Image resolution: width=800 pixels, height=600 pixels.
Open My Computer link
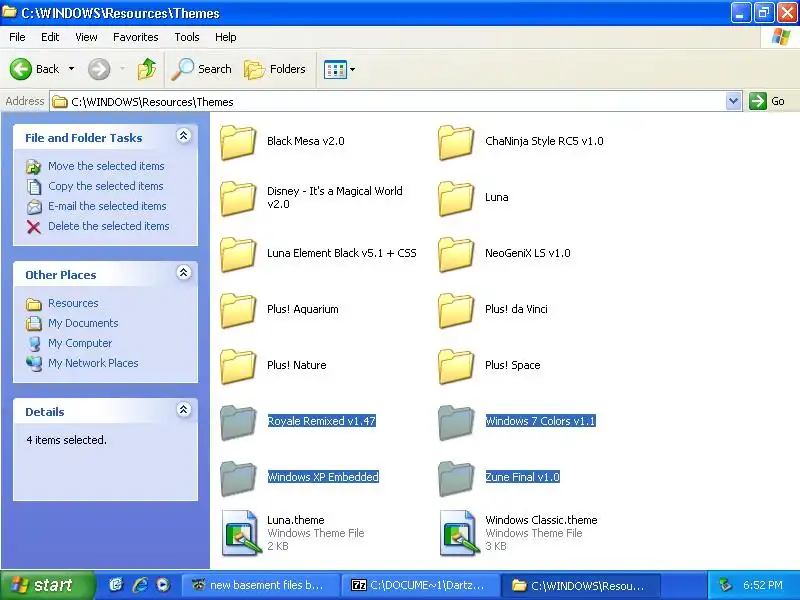click(80, 343)
